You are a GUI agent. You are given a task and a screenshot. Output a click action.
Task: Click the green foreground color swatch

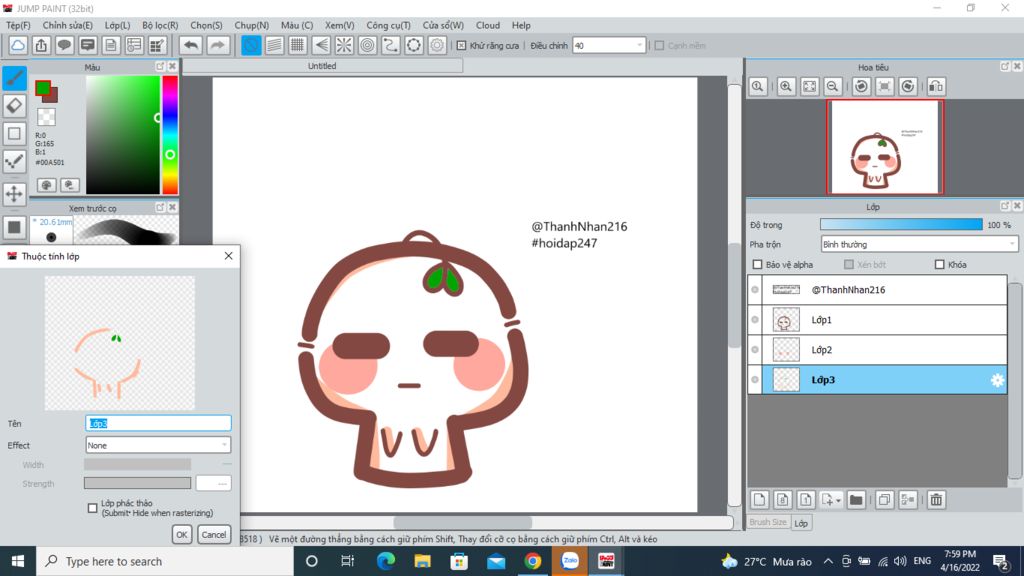tap(42, 88)
